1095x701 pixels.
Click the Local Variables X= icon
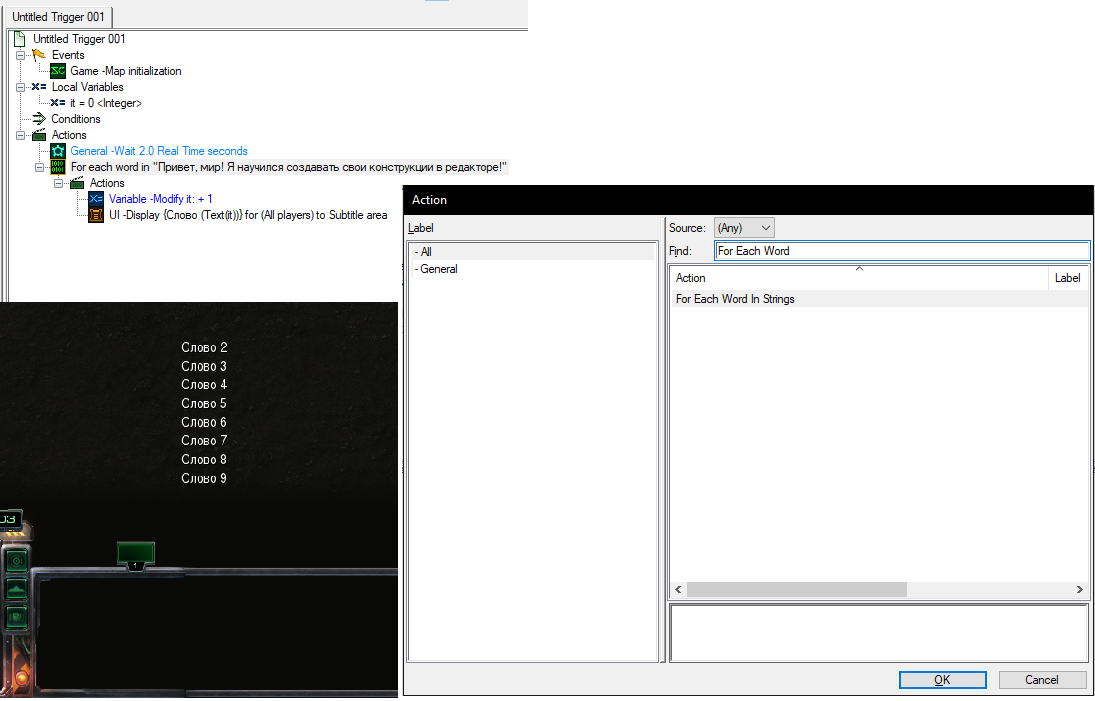[x=39, y=87]
